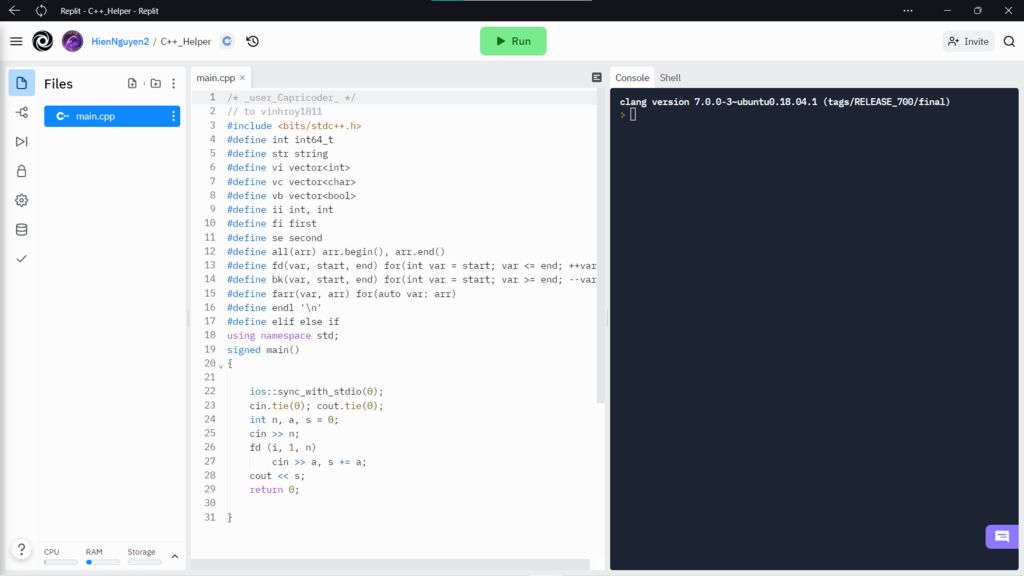Open the Files panel more options
The width and height of the screenshot is (1024, 576).
(x=174, y=84)
